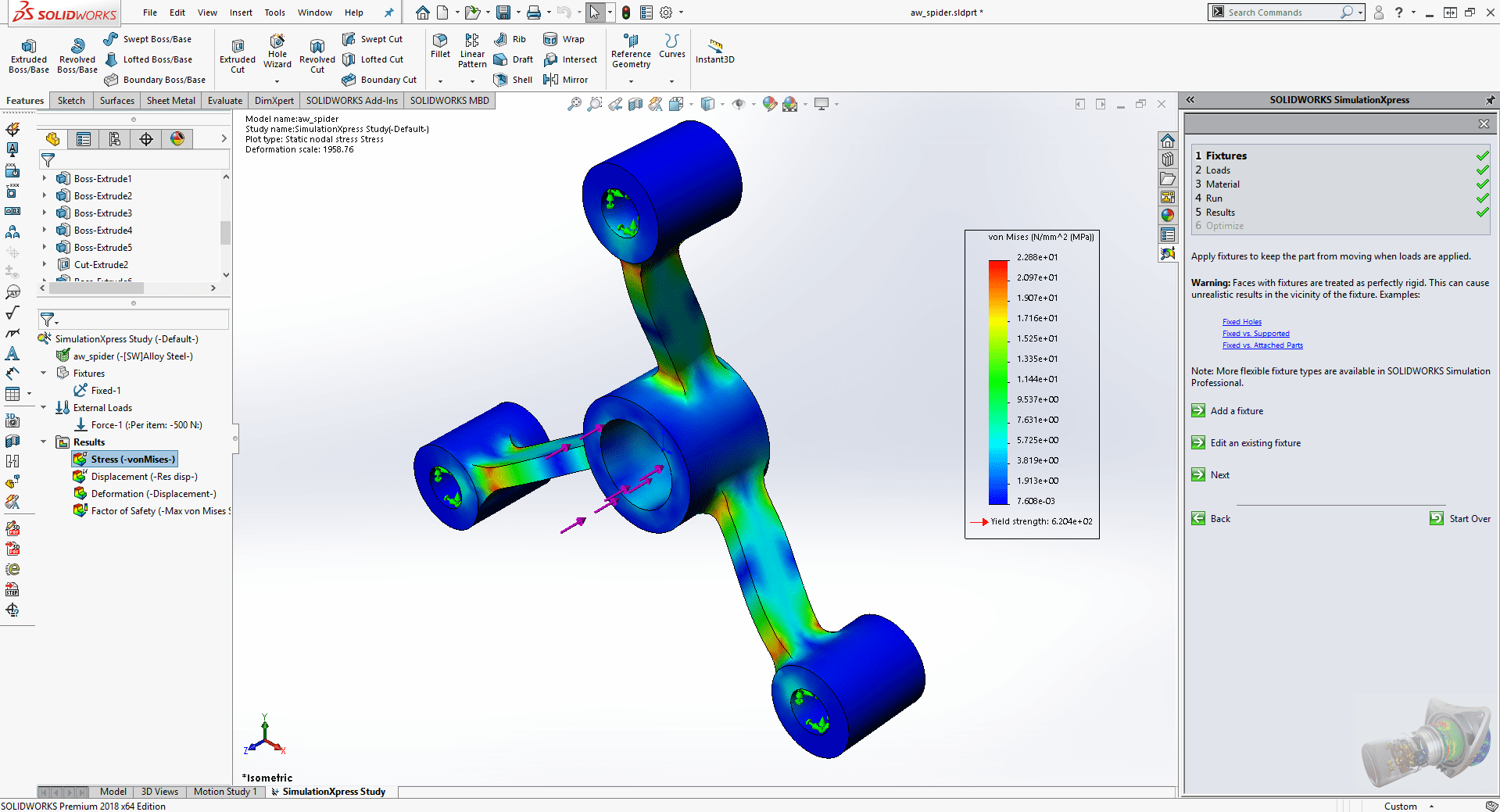
Task: Collapse the Results group in the study tree
Action: click(x=44, y=442)
